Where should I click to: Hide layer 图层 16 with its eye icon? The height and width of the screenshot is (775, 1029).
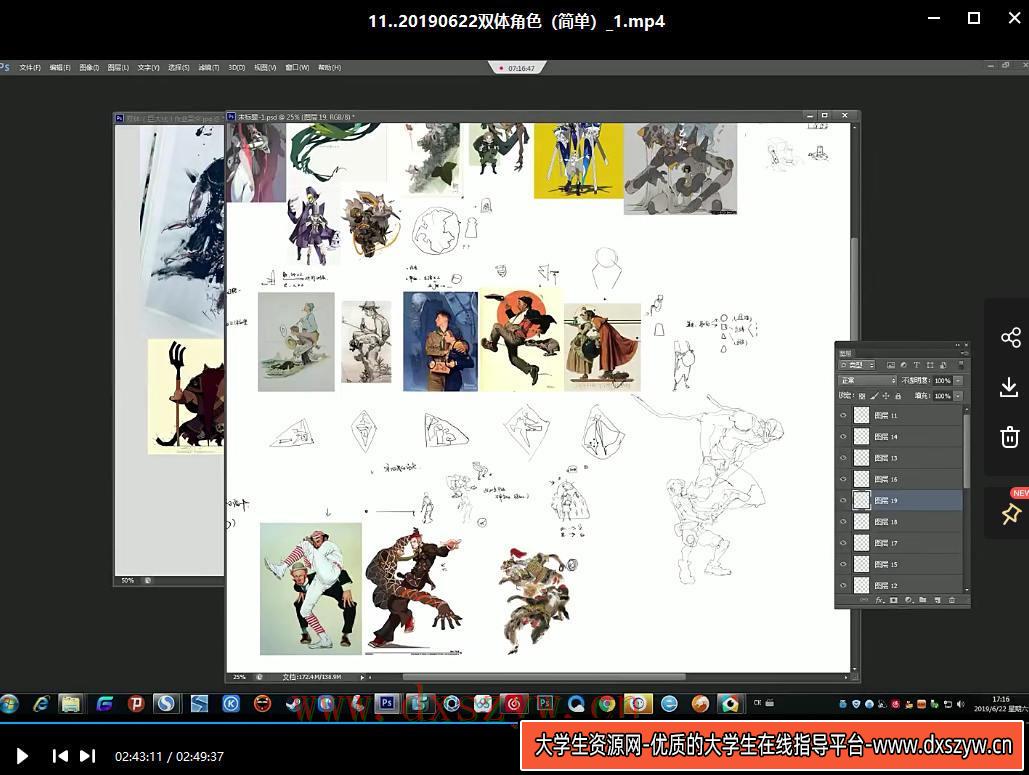pyautogui.click(x=843, y=479)
